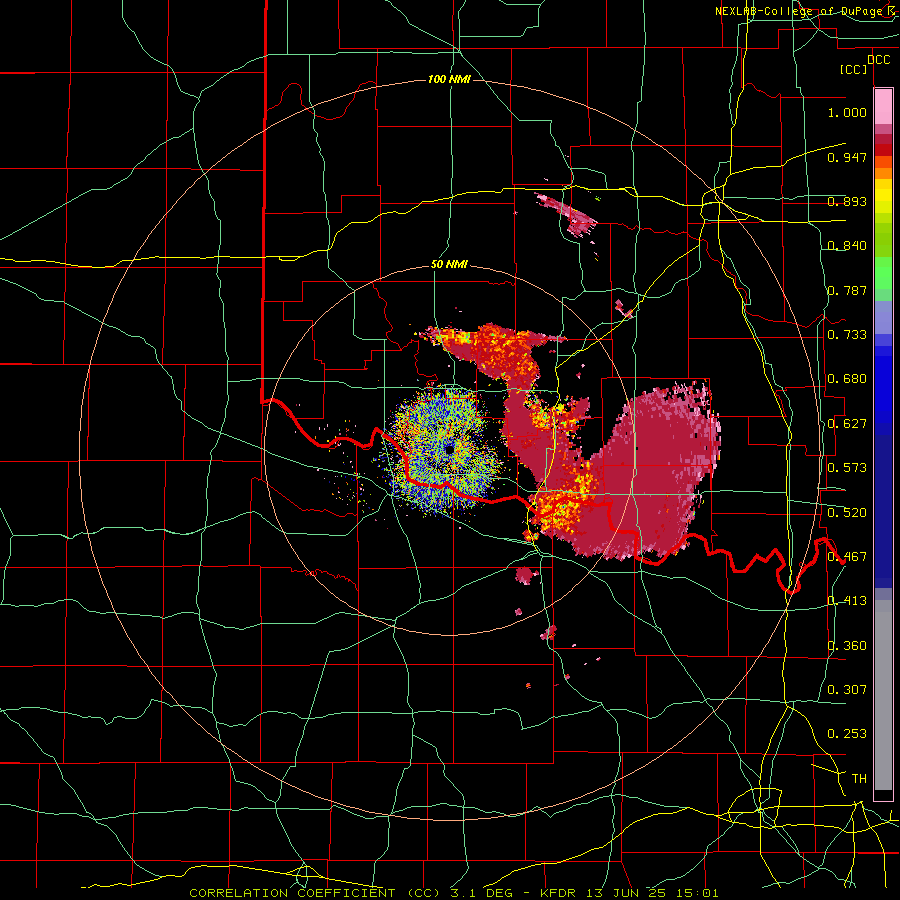Select the 0.253 legend value
The height and width of the screenshot is (900, 900).
[847, 734]
